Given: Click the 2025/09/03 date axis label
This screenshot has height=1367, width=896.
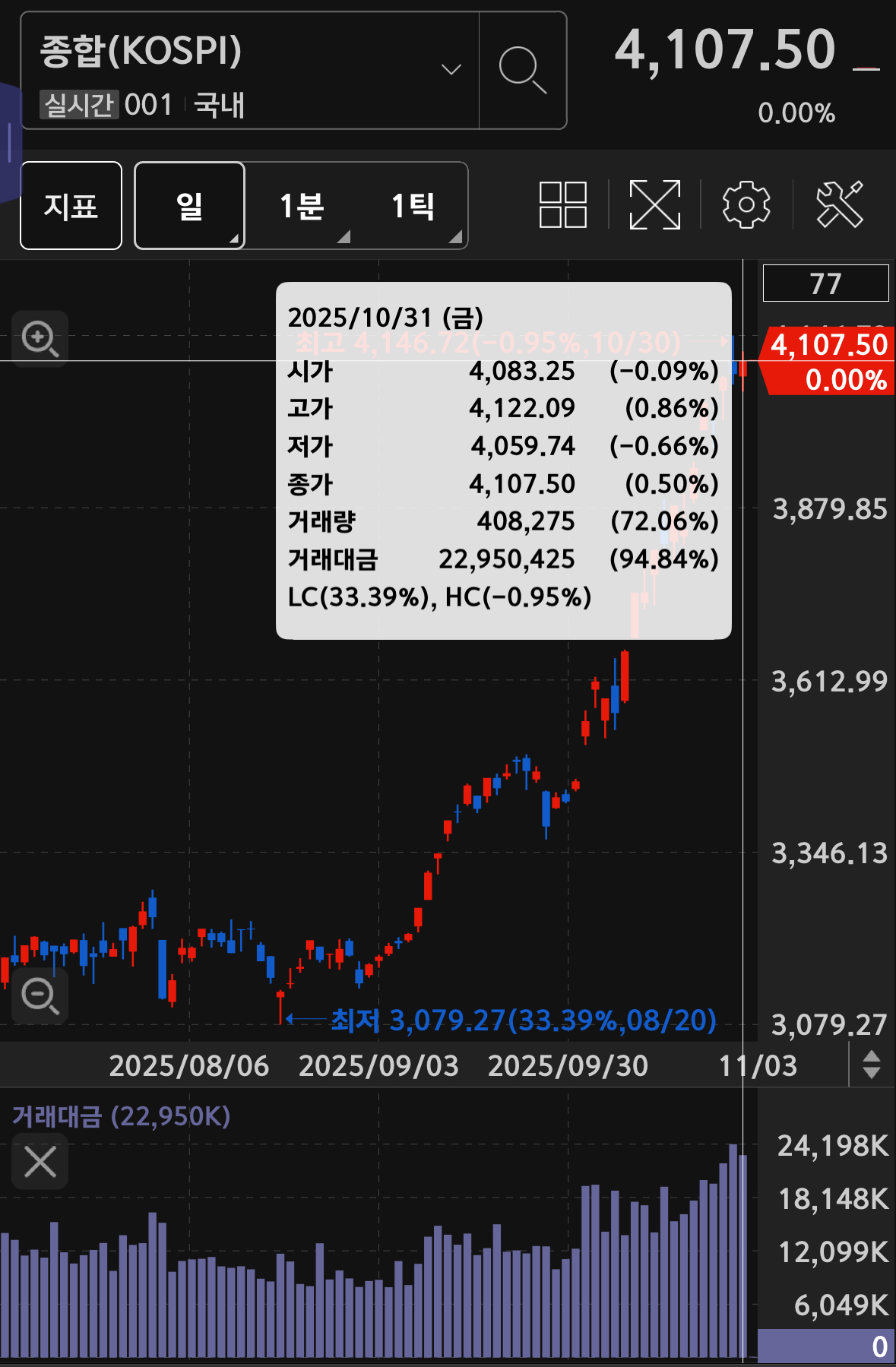Looking at the screenshot, I should [378, 1065].
